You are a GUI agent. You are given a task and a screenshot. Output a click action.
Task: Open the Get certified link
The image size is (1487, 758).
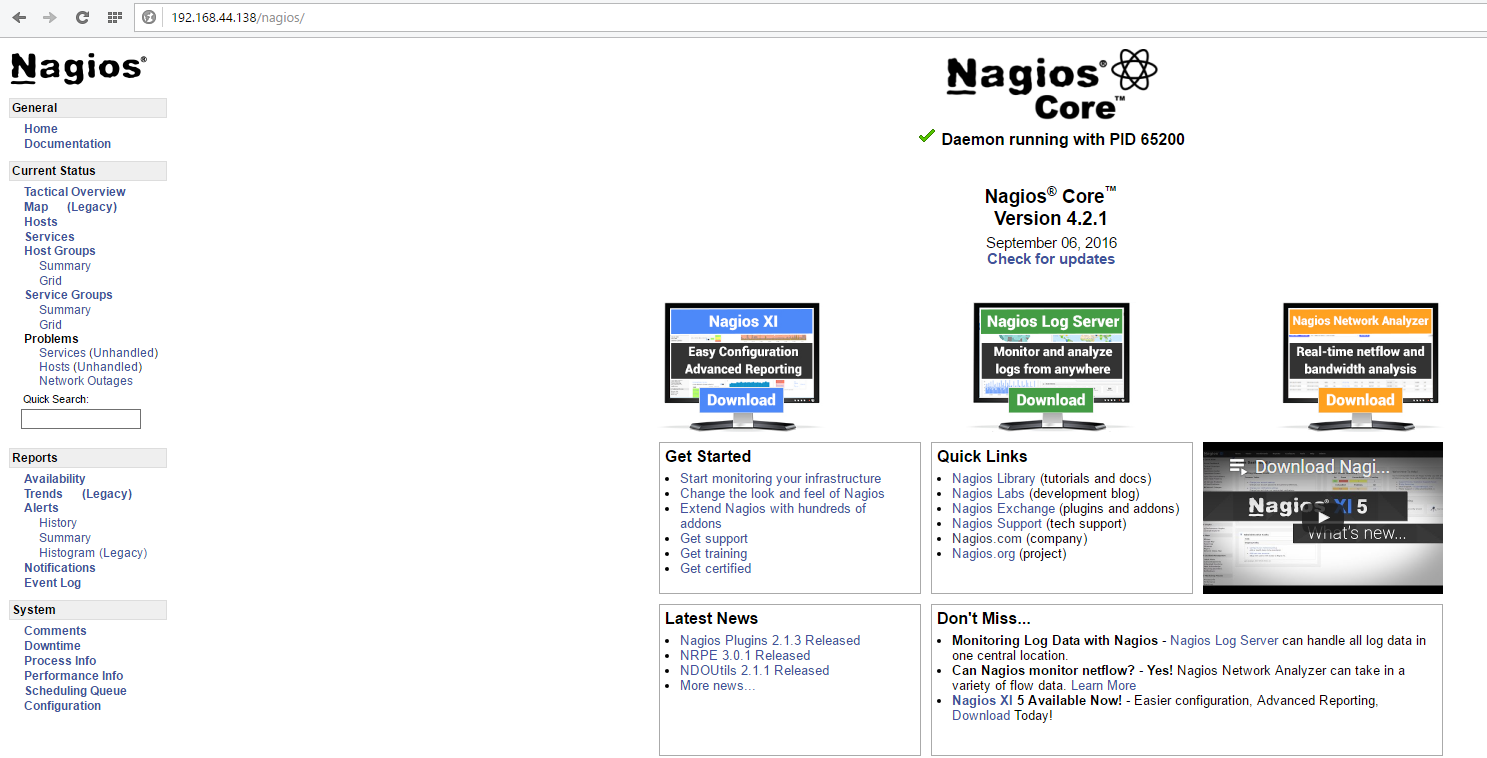click(x=715, y=568)
